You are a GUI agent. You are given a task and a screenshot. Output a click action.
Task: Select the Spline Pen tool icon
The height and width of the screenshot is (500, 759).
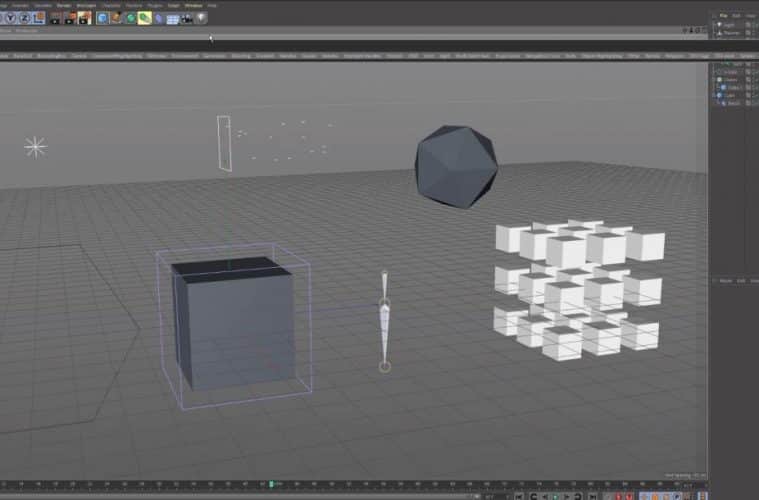[116, 18]
